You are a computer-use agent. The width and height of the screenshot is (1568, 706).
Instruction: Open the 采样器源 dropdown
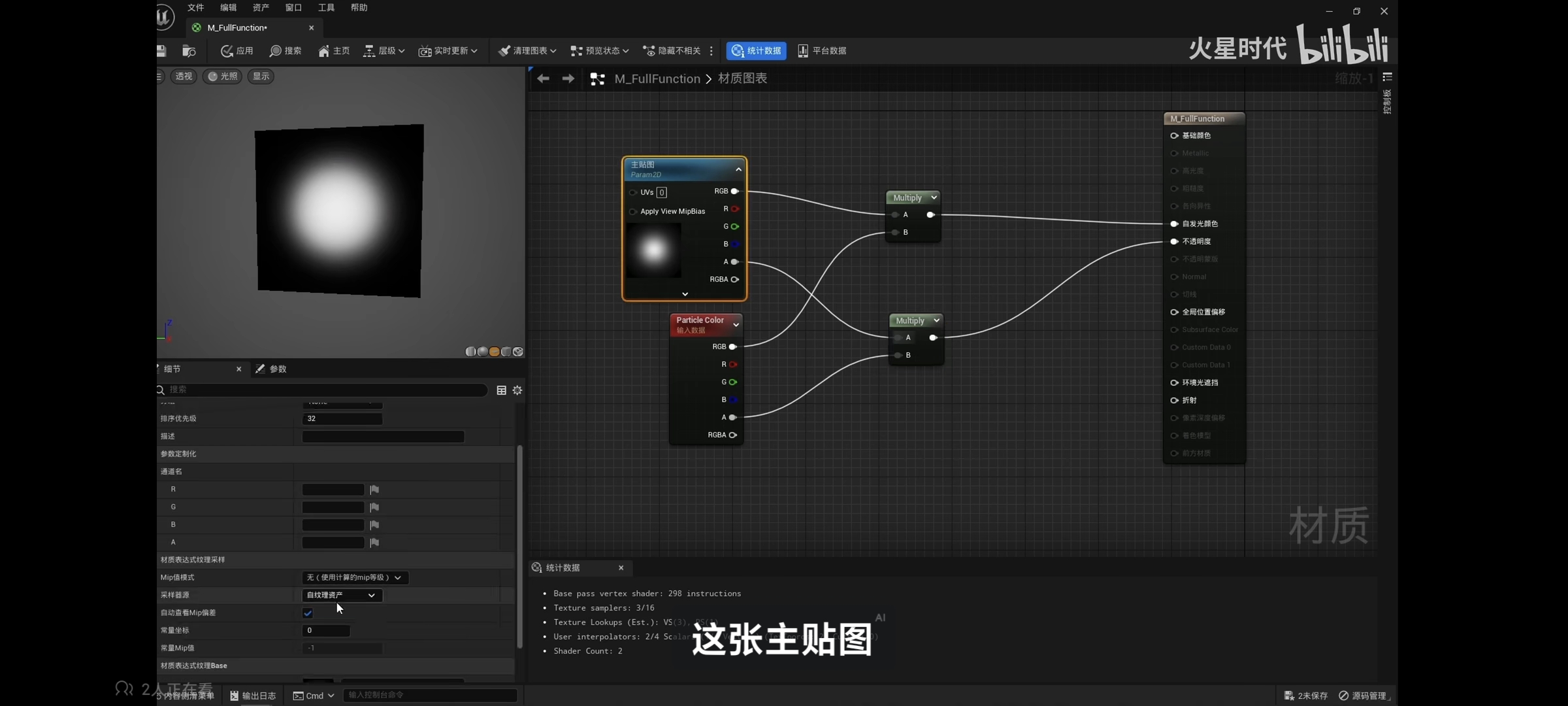click(342, 596)
